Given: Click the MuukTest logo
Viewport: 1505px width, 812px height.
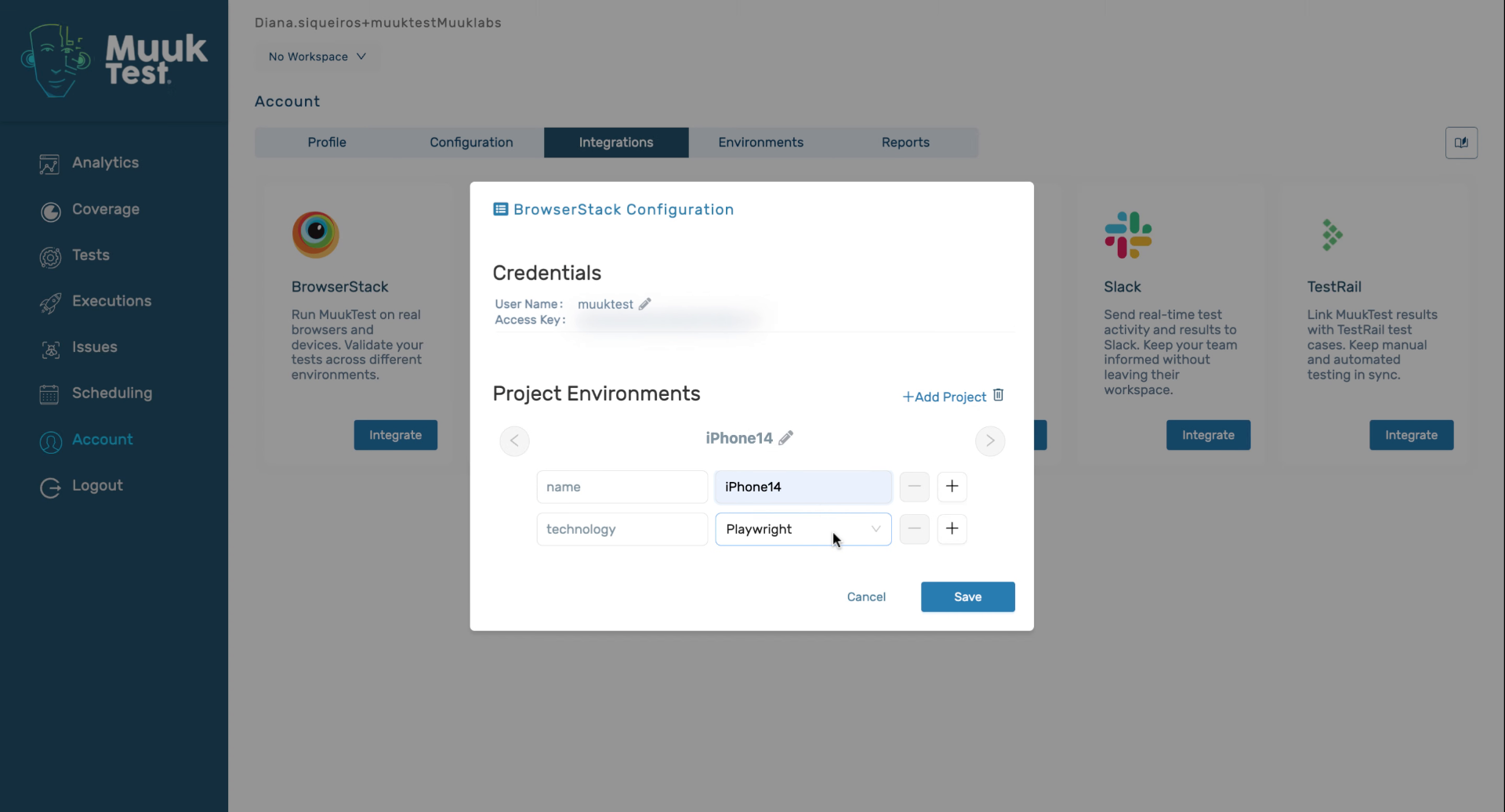Looking at the screenshot, I should [114, 60].
